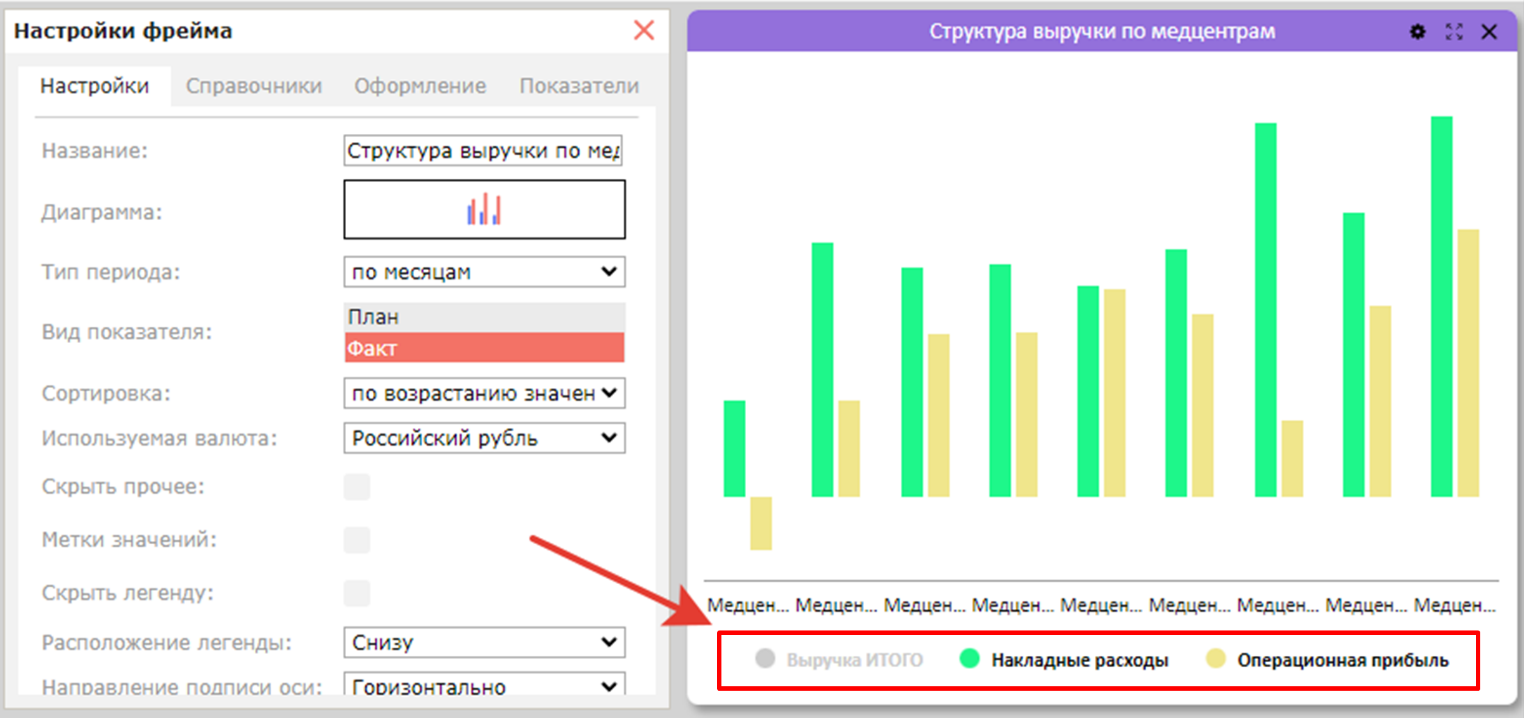This screenshot has height=718, width=1524.
Task: Select the diagram type bar chart icon
Action: click(484, 209)
